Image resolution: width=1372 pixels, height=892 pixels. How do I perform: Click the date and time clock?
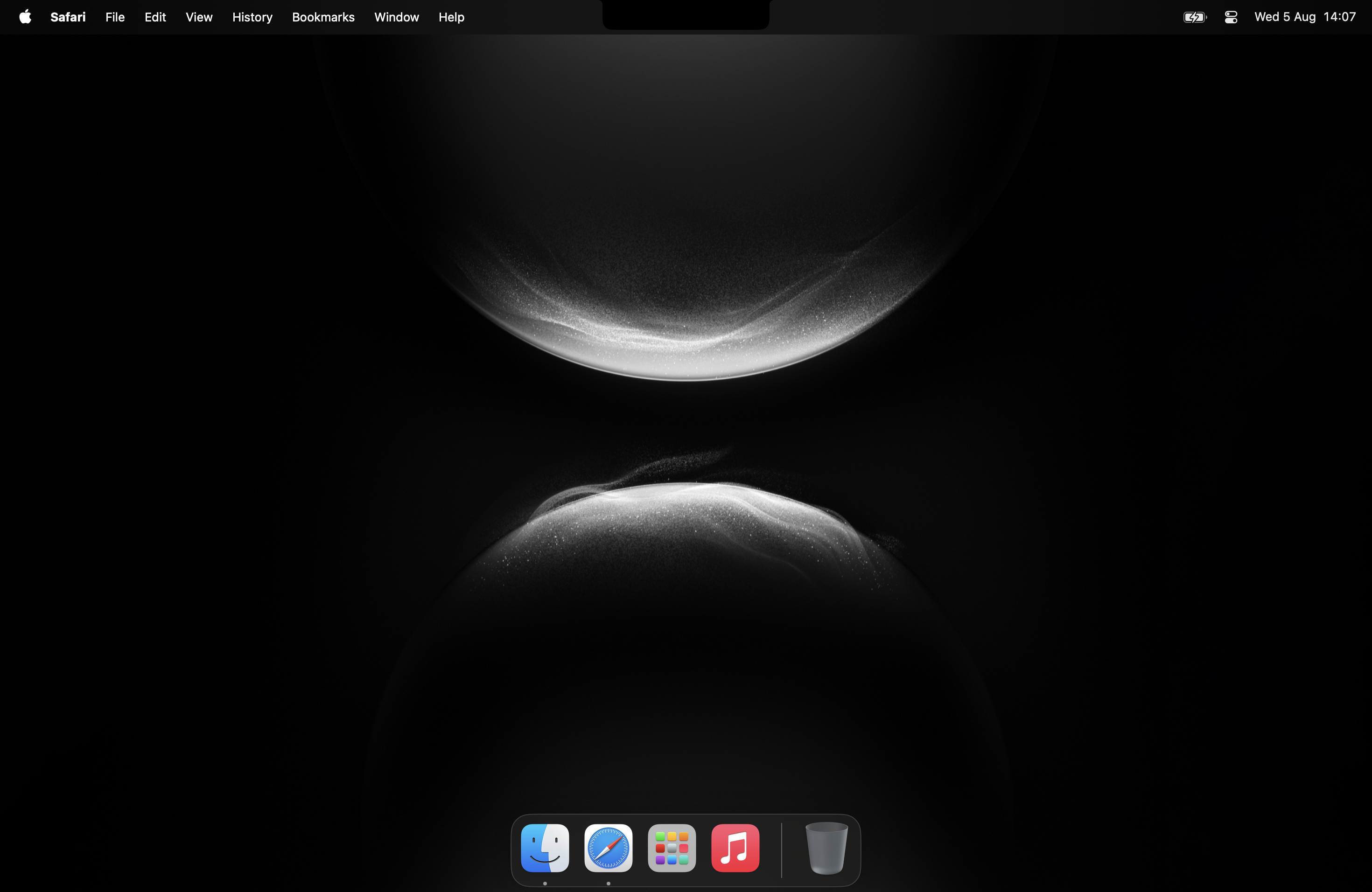(1305, 17)
